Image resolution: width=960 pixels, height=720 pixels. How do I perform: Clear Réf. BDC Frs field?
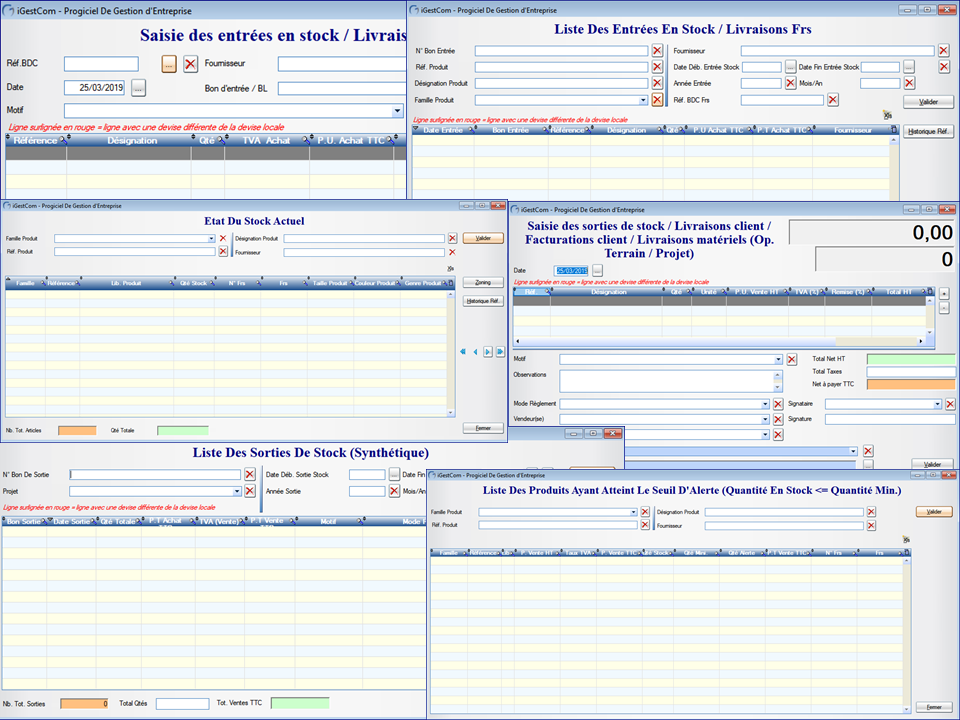[x=833, y=99]
